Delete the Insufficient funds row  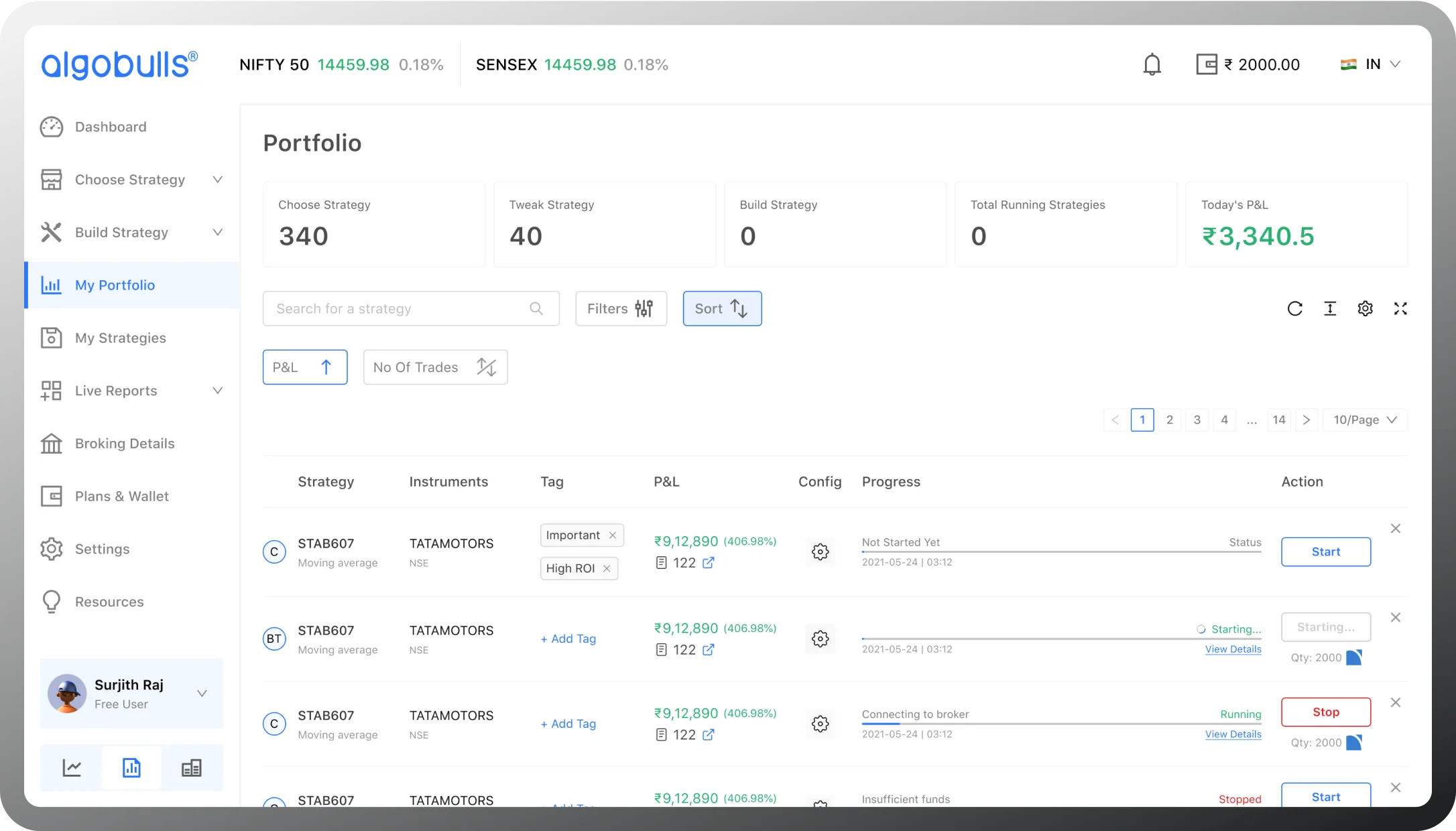1396,787
